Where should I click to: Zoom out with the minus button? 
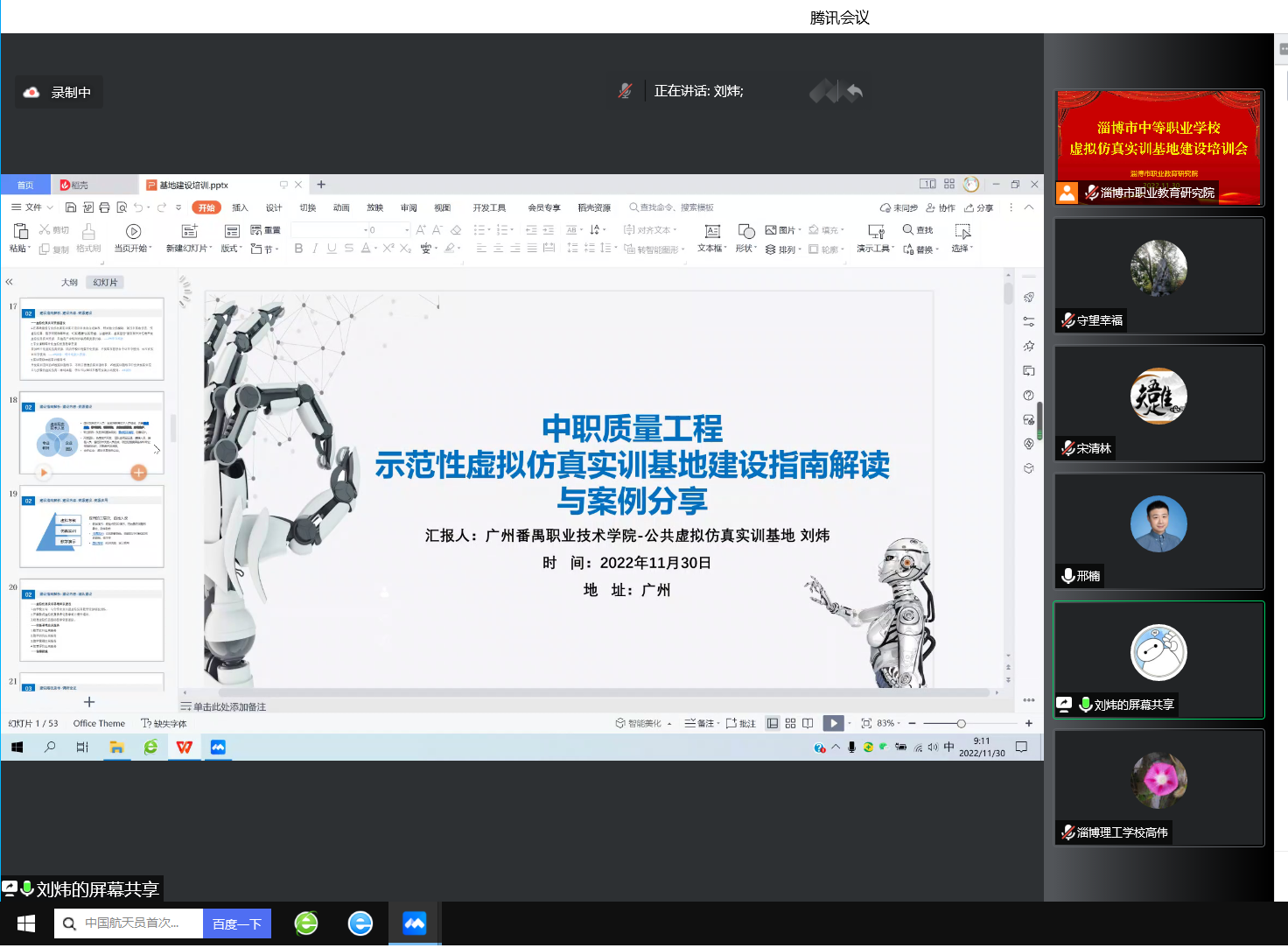click(x=912, y=723)
